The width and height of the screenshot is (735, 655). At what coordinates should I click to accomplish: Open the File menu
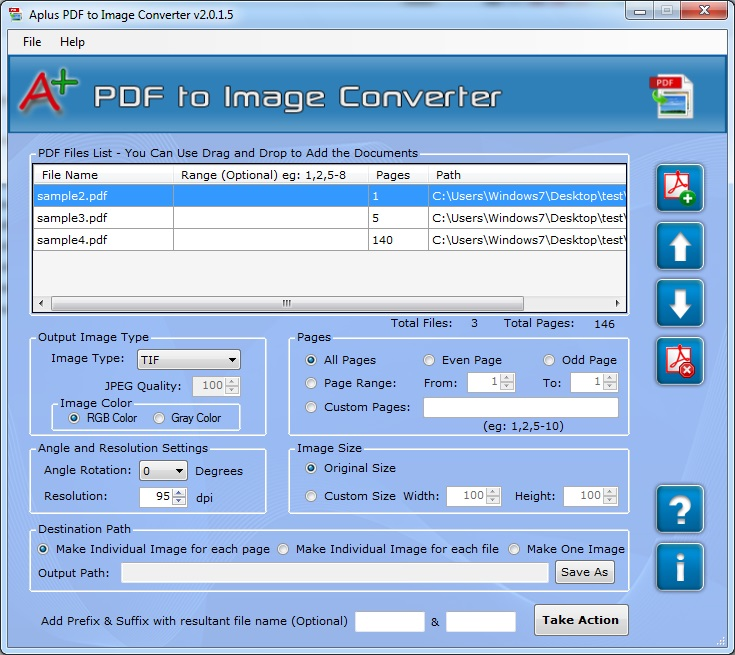coord(32,42)
